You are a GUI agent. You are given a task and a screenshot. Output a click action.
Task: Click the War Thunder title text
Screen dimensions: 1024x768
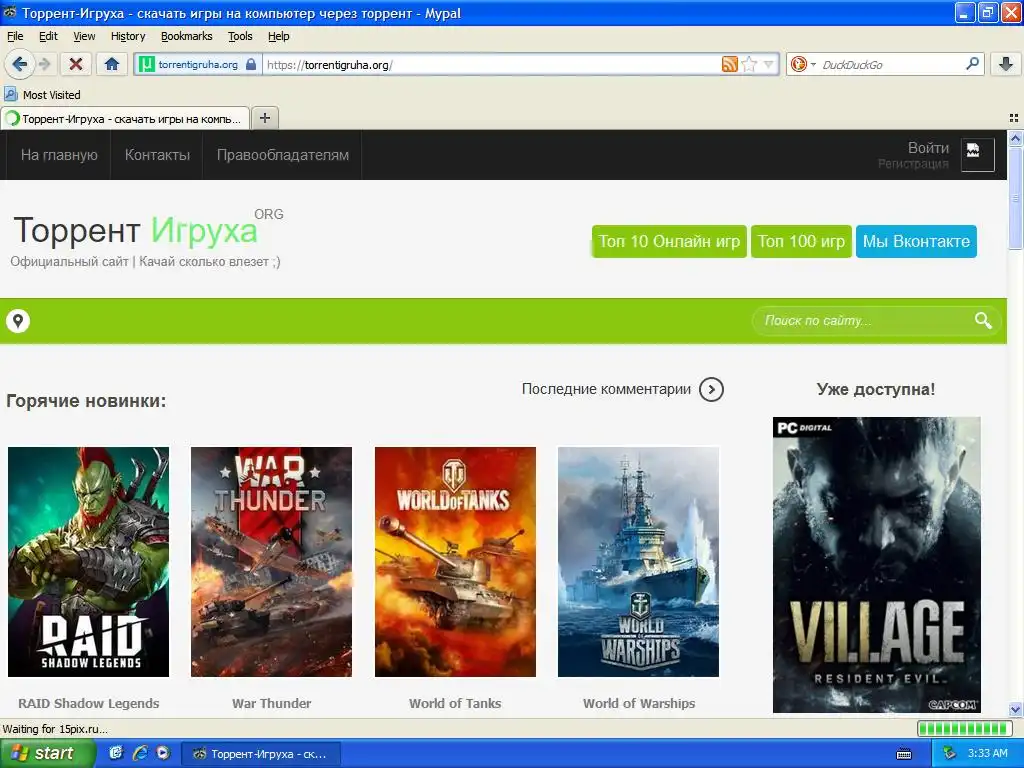(272, 703)
